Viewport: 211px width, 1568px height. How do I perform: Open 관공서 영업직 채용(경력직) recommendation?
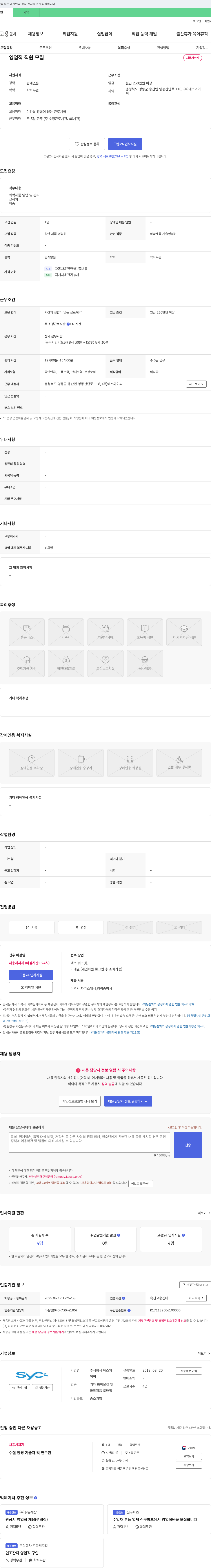[x=27, y=1519]
